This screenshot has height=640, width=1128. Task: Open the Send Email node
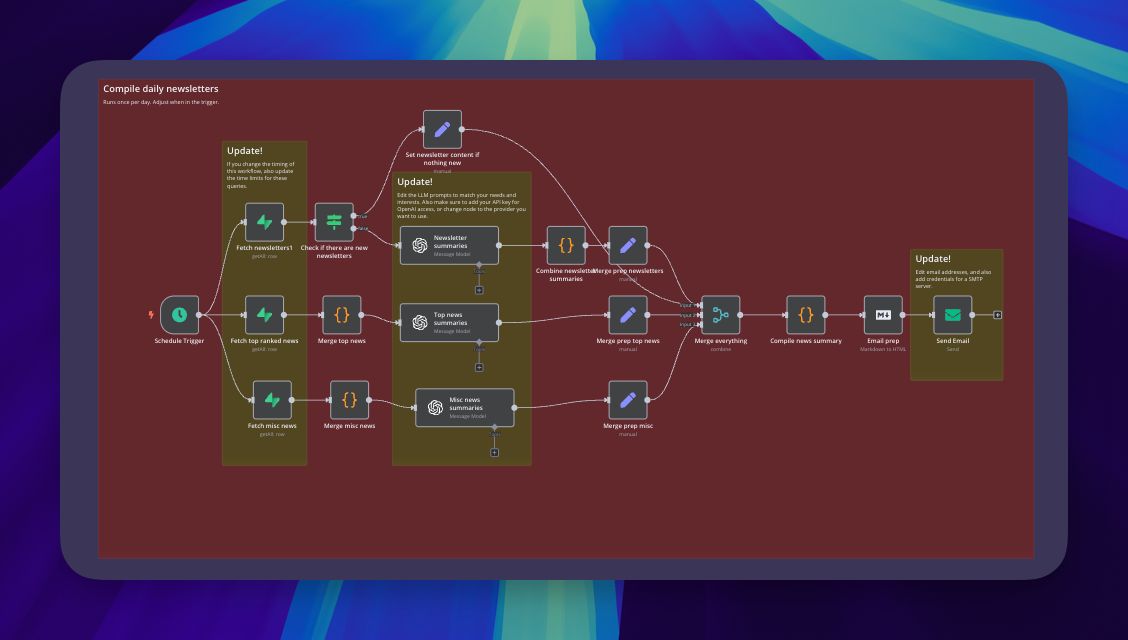(x=953, y=315)
